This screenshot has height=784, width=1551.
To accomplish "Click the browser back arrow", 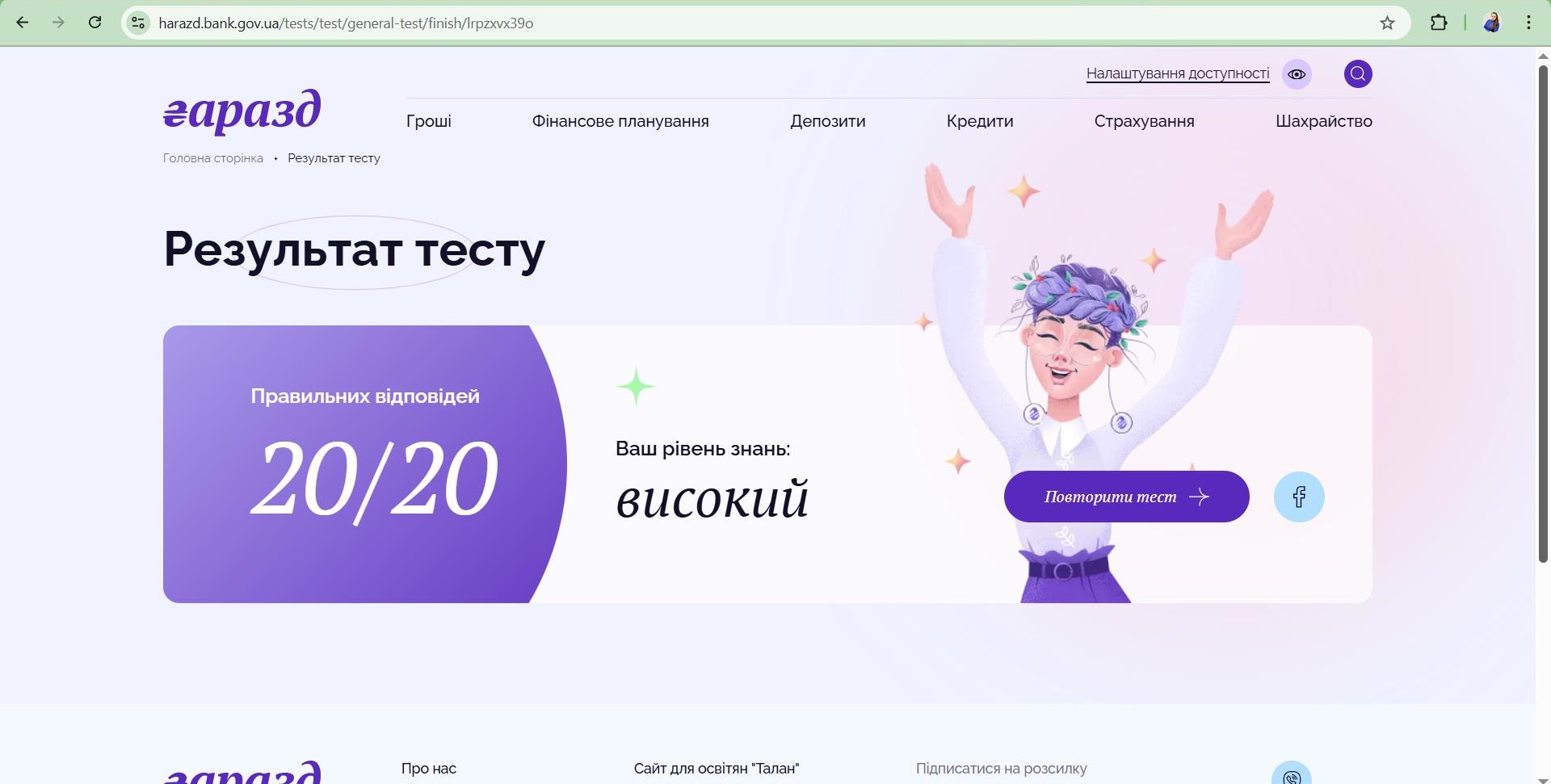I will click(x=23, y=23).
